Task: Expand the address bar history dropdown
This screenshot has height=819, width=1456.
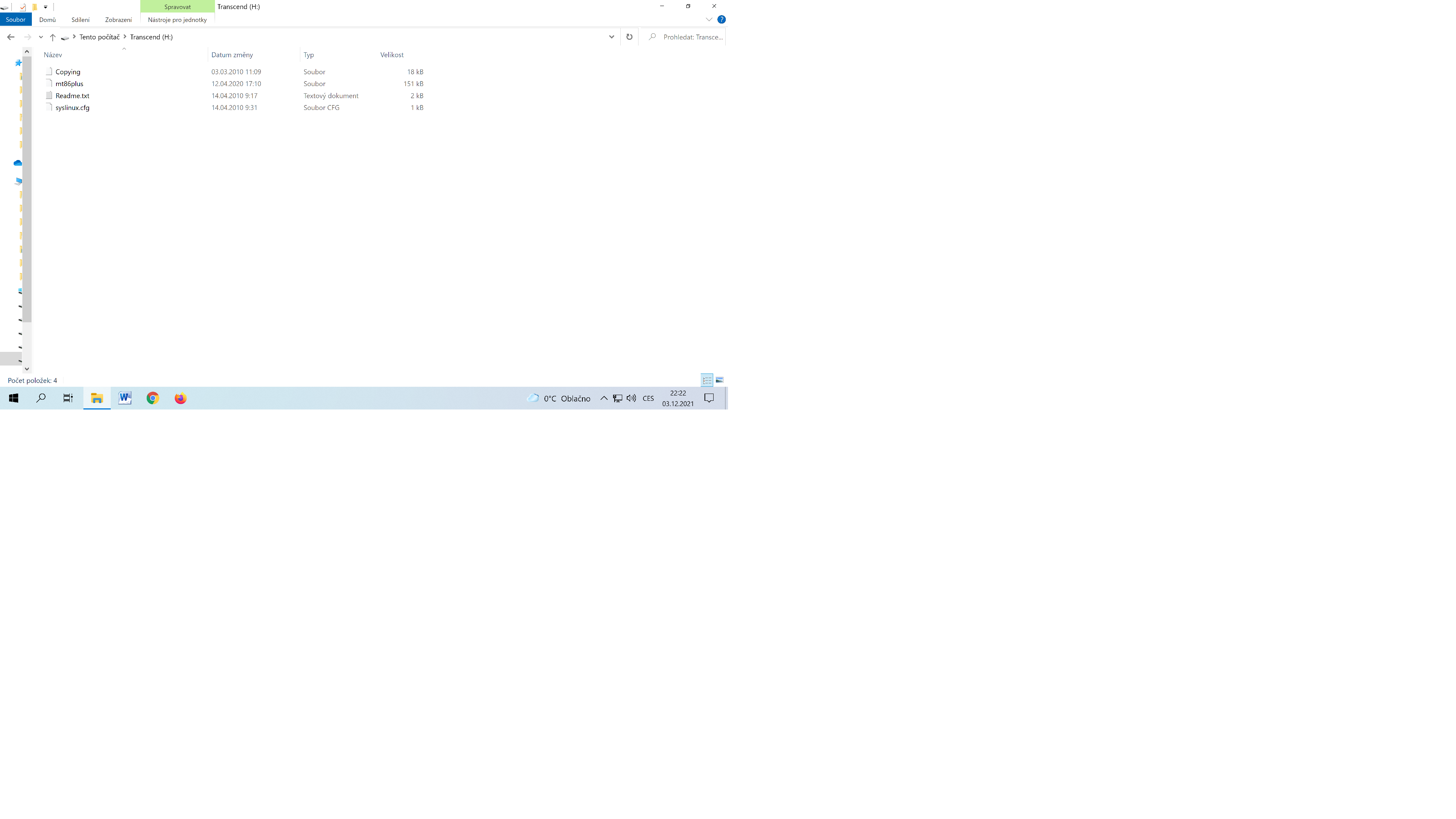Action: tap(612, 37)
